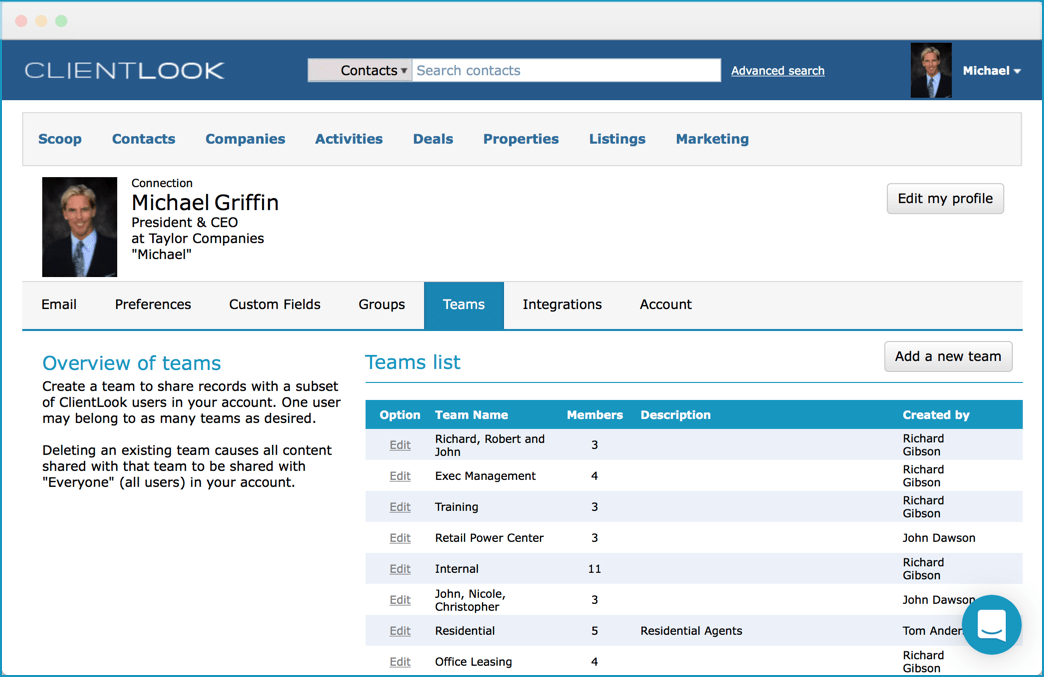This screenshot has width=1044, height=677.
Task: Click the ClientLook logo
Action: click(125, 70)
